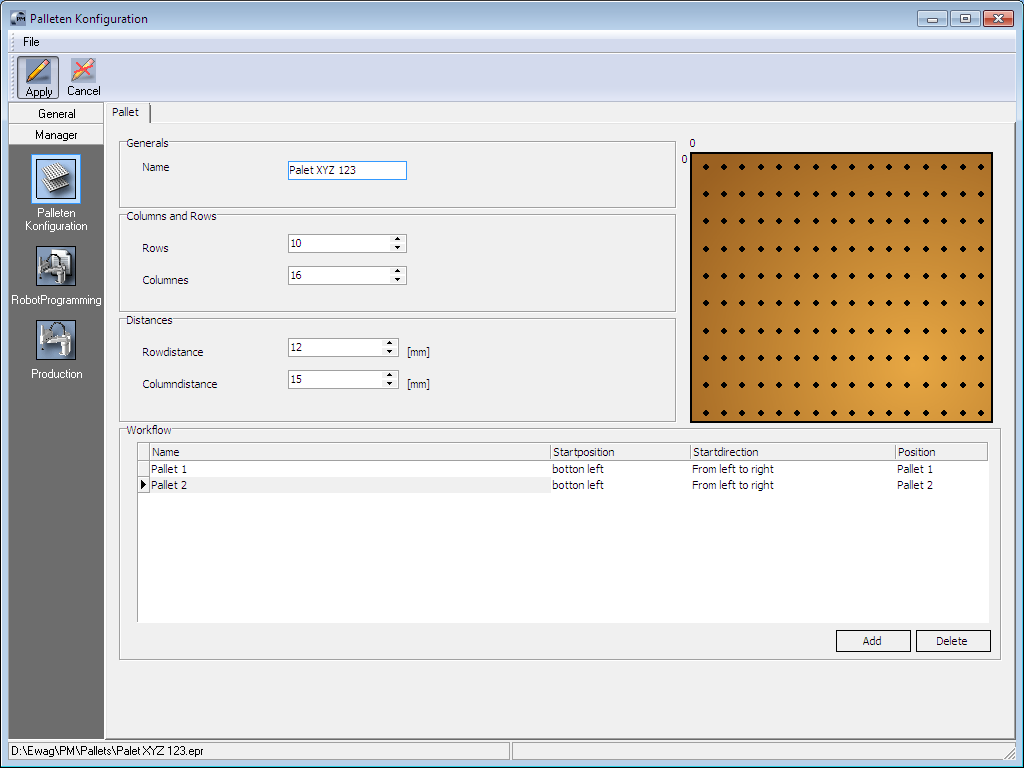Decrease Columnes with the down arrow

click(x=398, y=280)
